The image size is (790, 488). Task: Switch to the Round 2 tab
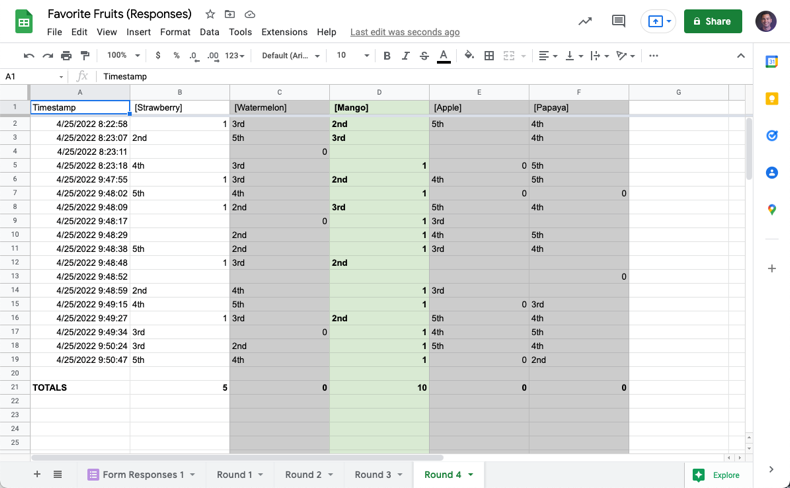click(x=303, y=474)
